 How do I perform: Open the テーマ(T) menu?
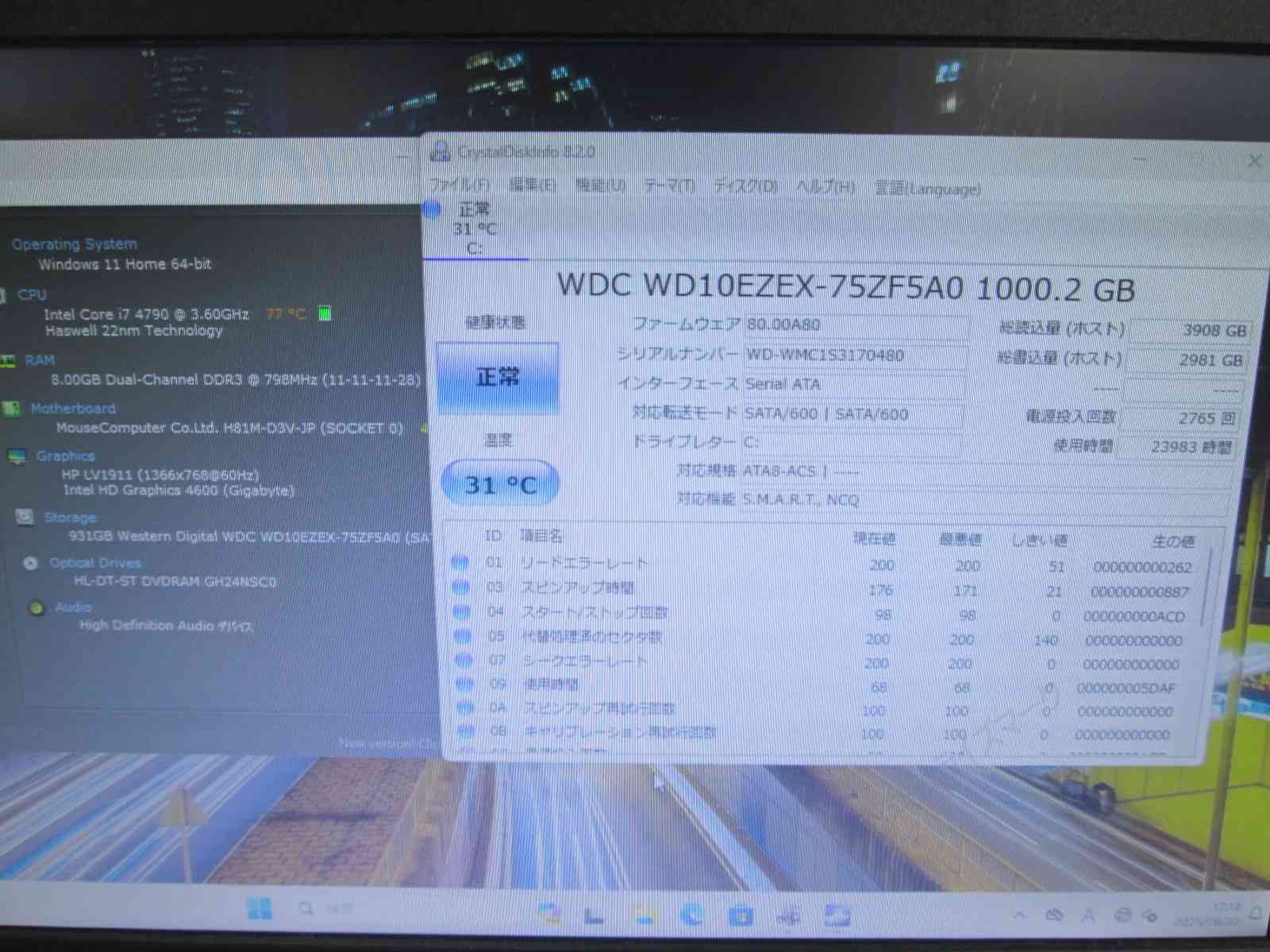(669, 186)
